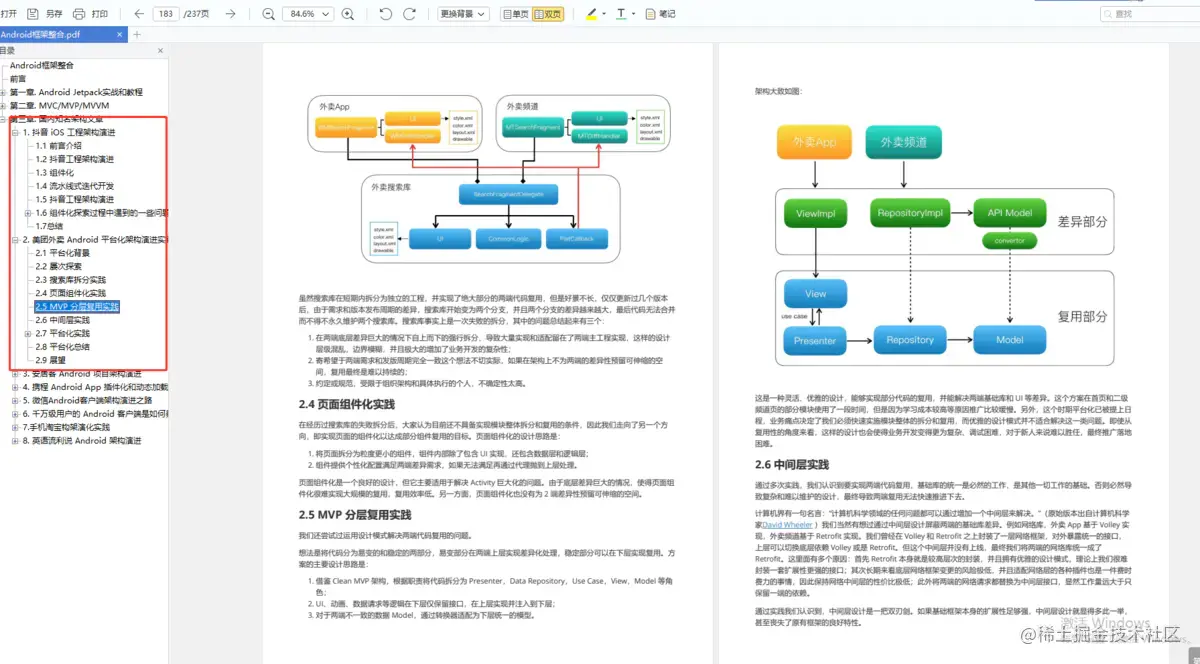Expand 第二章 MVC/MVP/MVVM node
The image size is (1200, 664).
pyautogui.click(x=4, y=105)
